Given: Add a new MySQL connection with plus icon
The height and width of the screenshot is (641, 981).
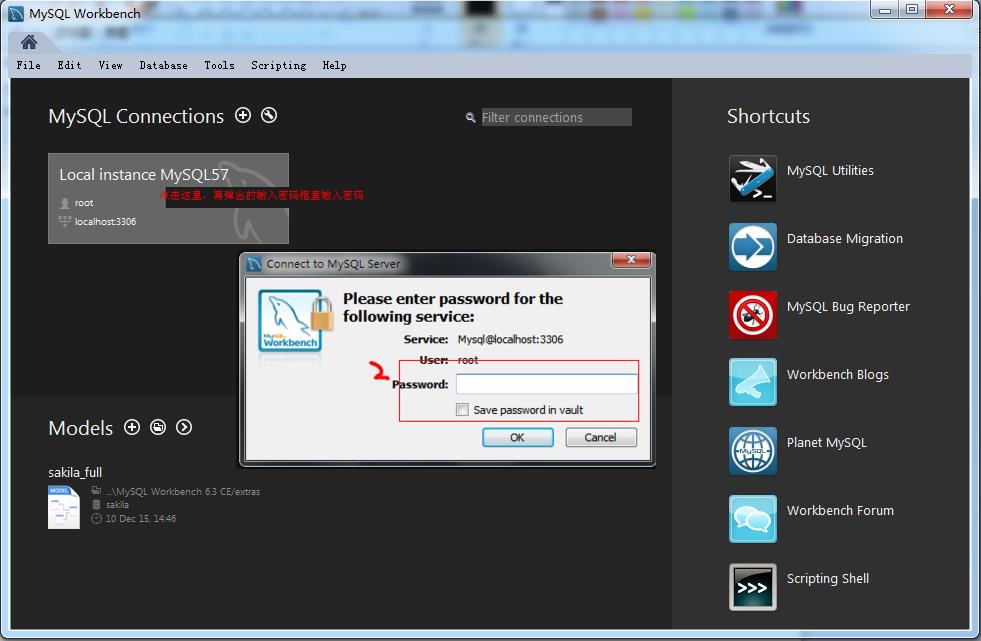Looking at the screenshot, I should coord(243,115).
